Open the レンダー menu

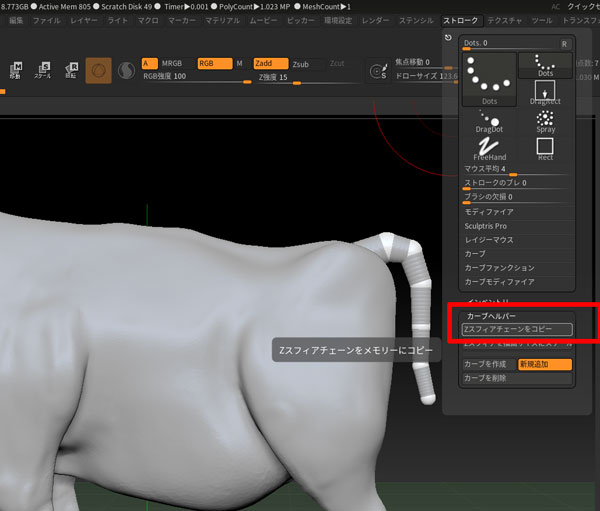[375, 20]
